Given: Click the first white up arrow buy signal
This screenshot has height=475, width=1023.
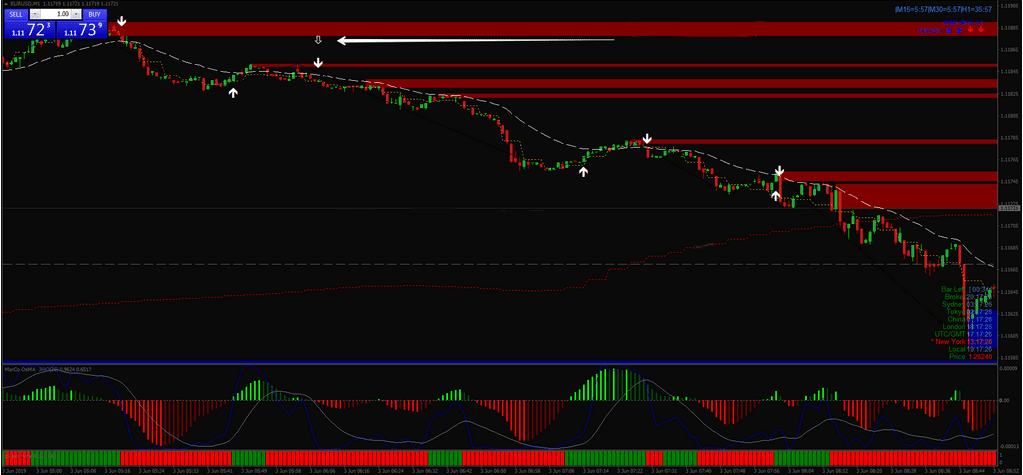Looking at the screenshot, I should 233,92.
